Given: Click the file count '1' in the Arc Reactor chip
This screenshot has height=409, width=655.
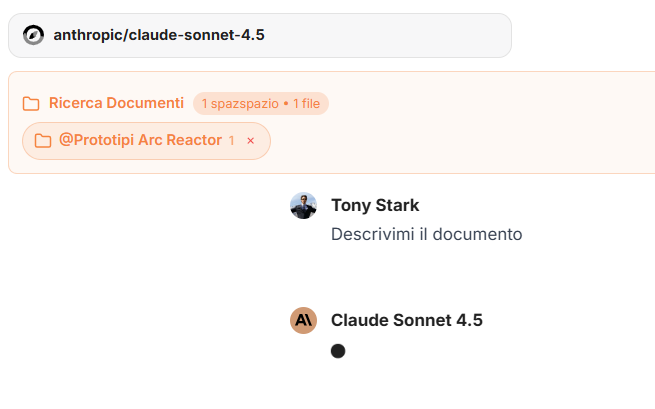Looking at the screenshot, I should point(231,141).
